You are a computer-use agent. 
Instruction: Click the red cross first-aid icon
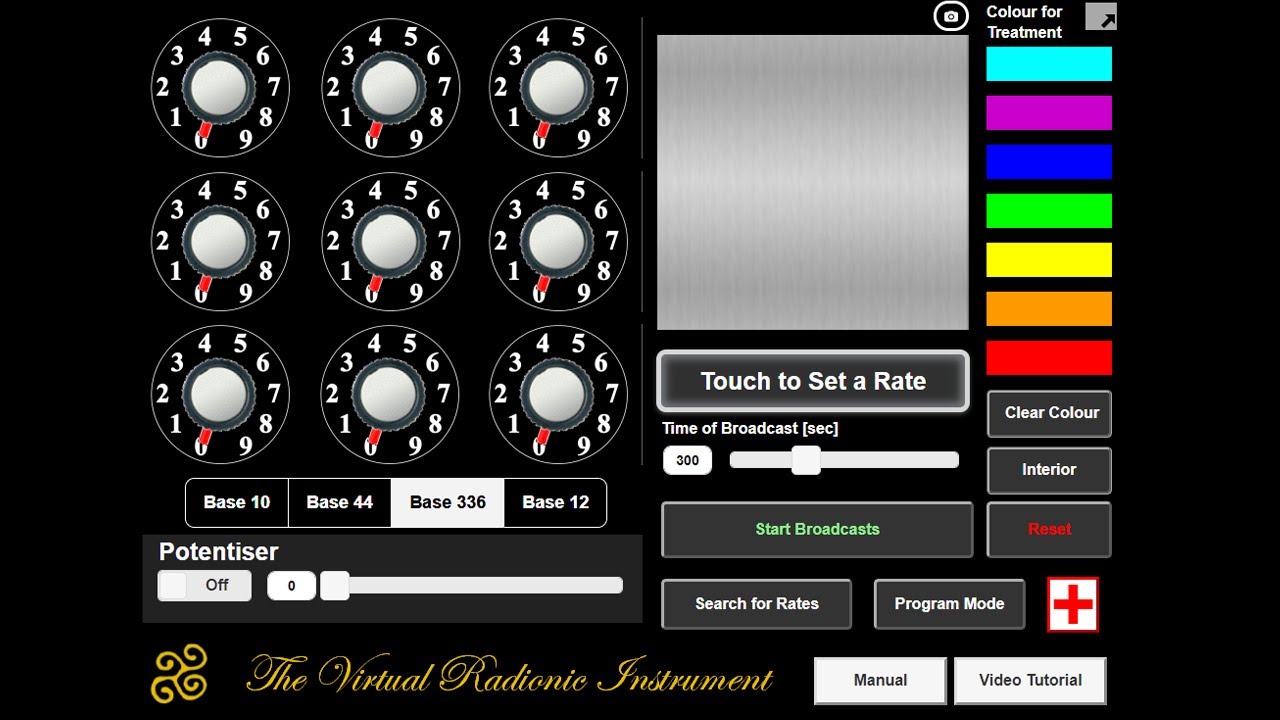1073,604
